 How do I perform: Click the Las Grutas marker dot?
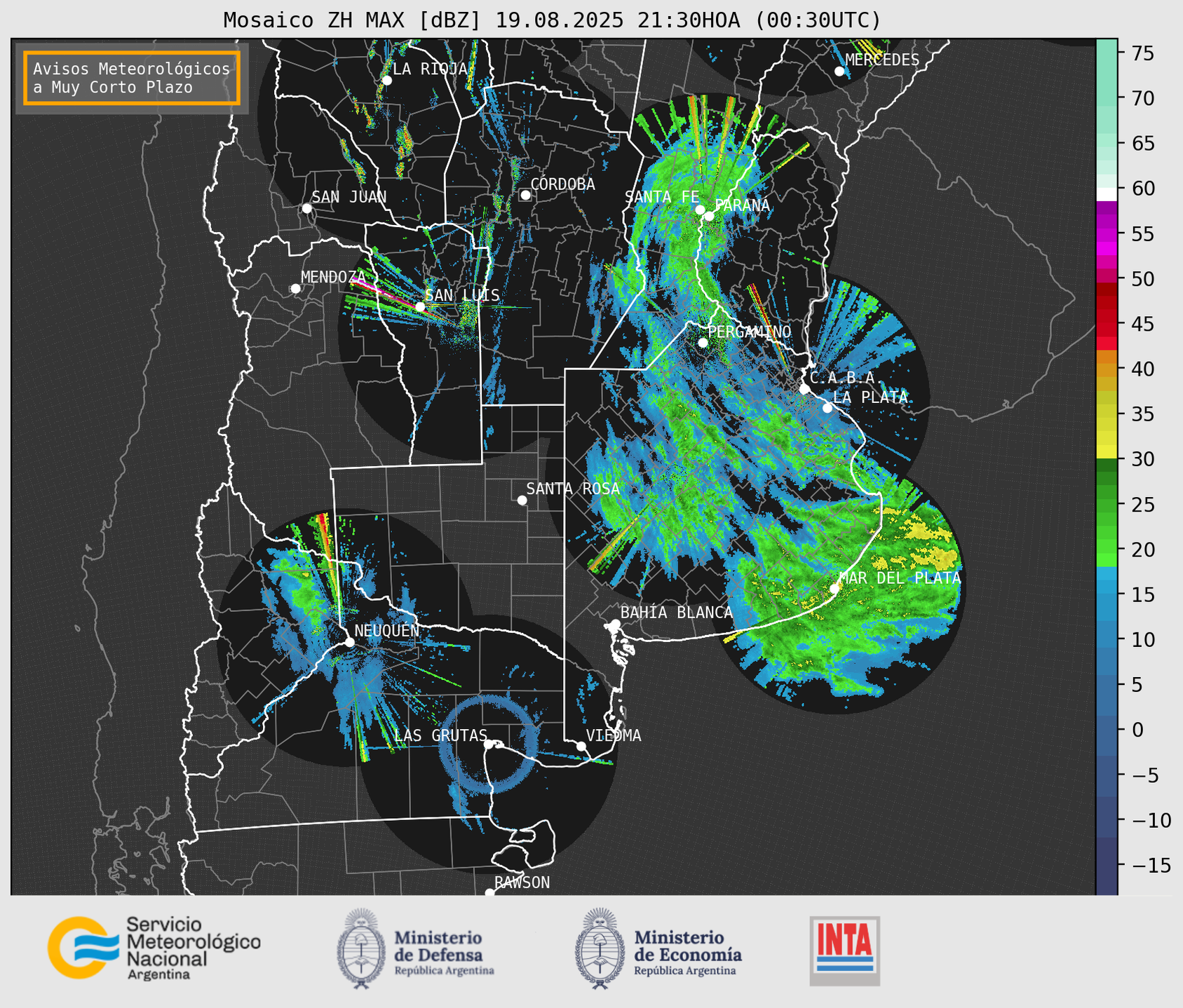489,744
